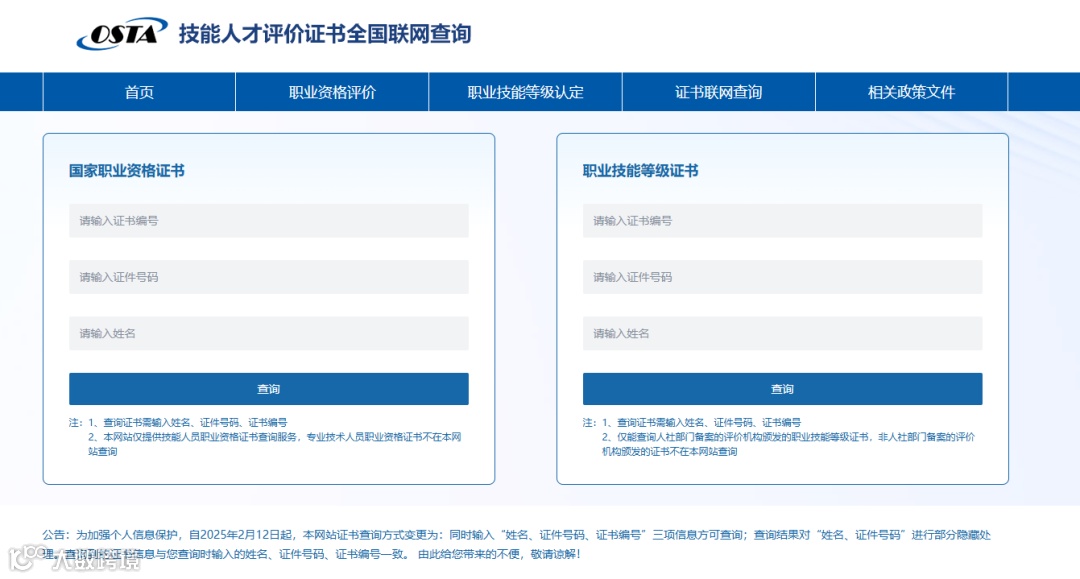Image resolution: width=1080 pixels, height=579 pixels.
Task: Open the 职业资格评价 nav tab
Action: [x=332, y=92]
